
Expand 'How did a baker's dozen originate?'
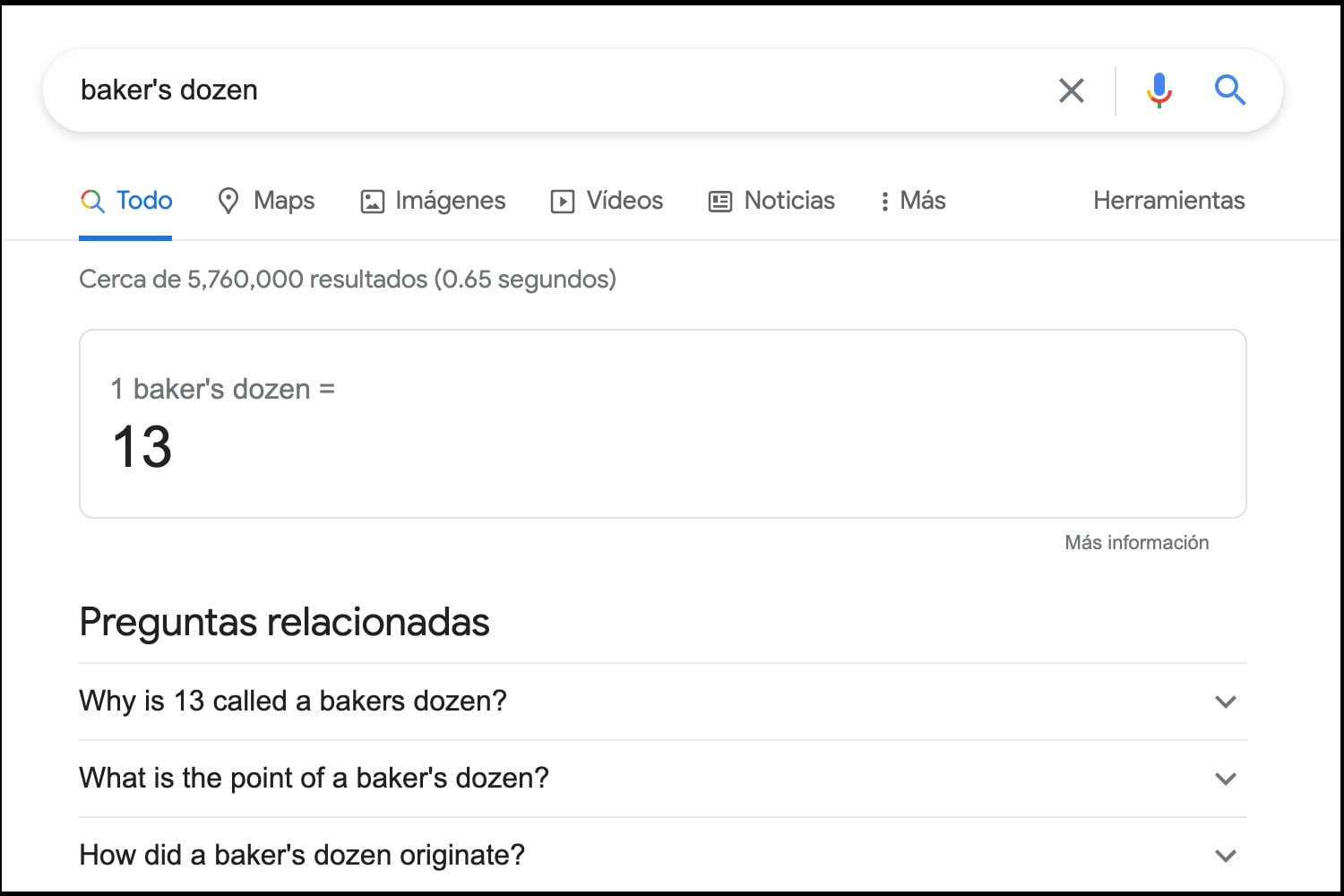1226,856
